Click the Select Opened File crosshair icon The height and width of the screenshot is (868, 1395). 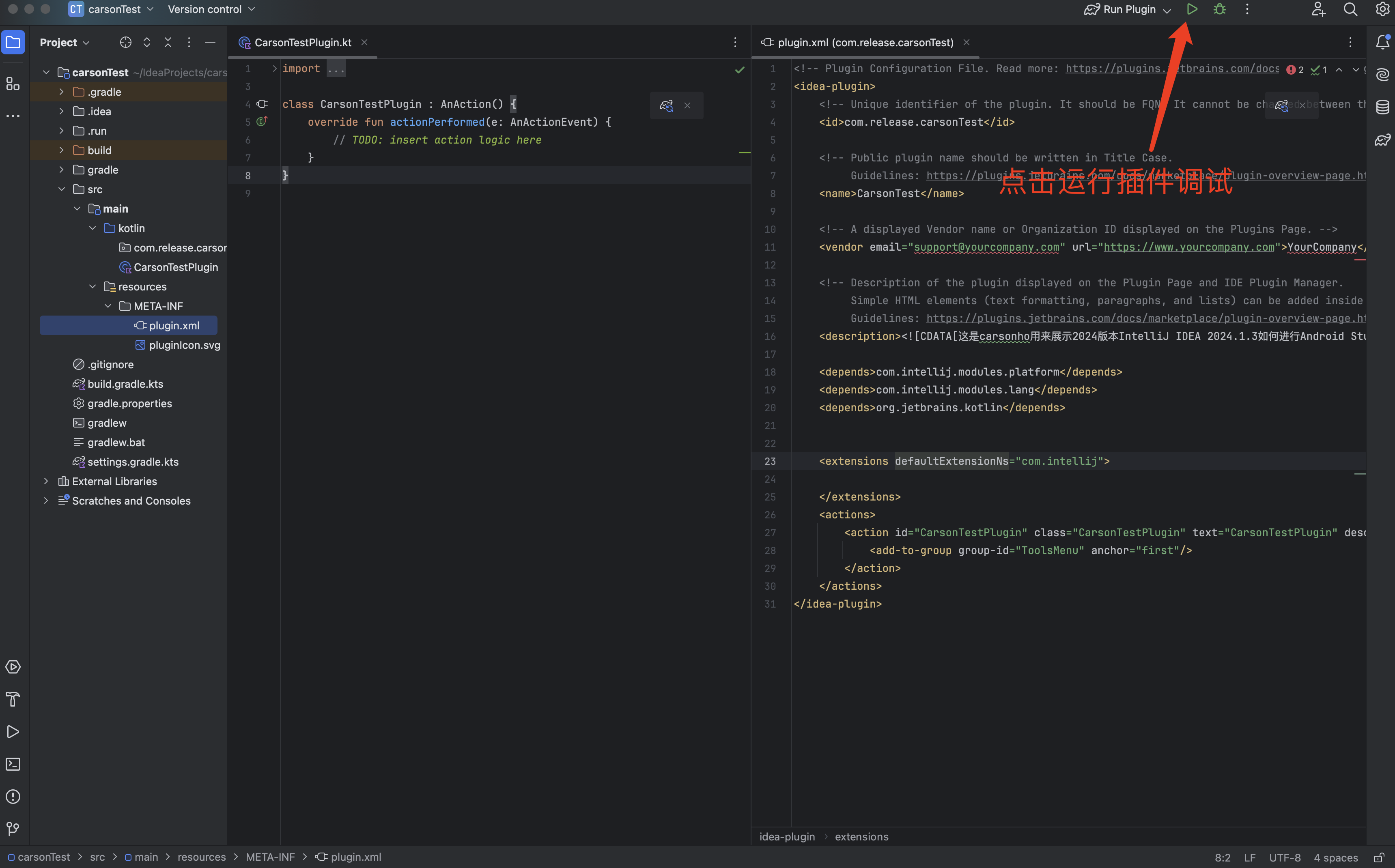(x=125, y=43)
